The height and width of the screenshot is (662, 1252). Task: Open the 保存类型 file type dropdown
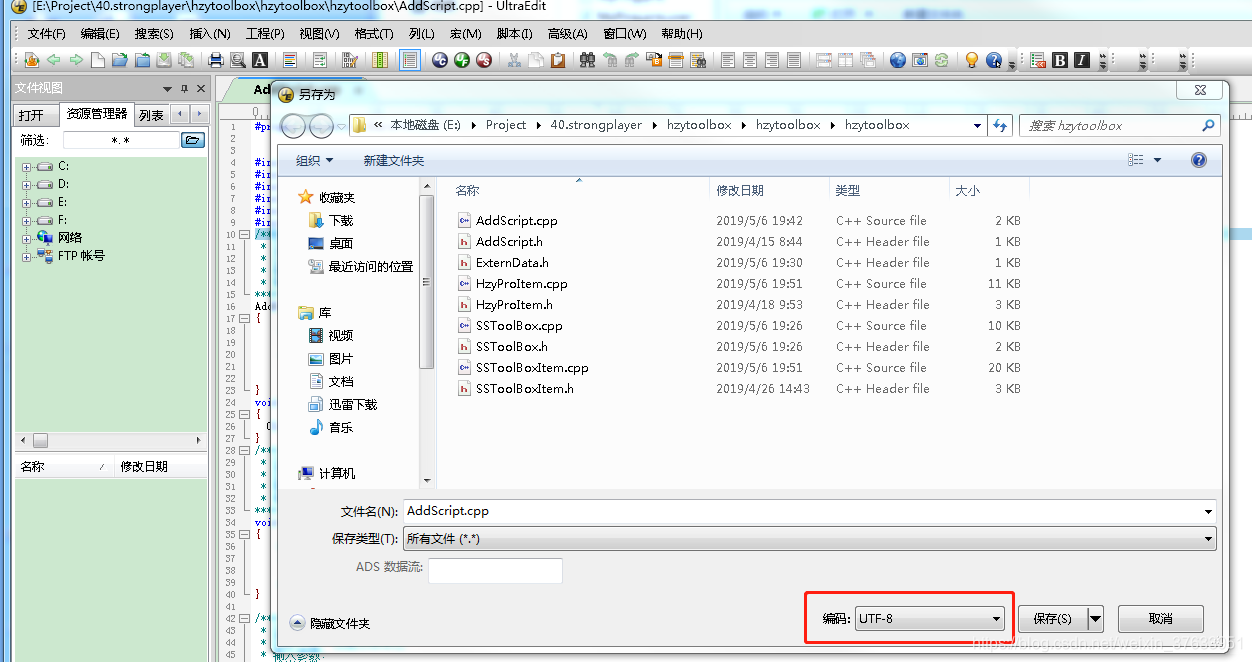[x=809, y=539]
